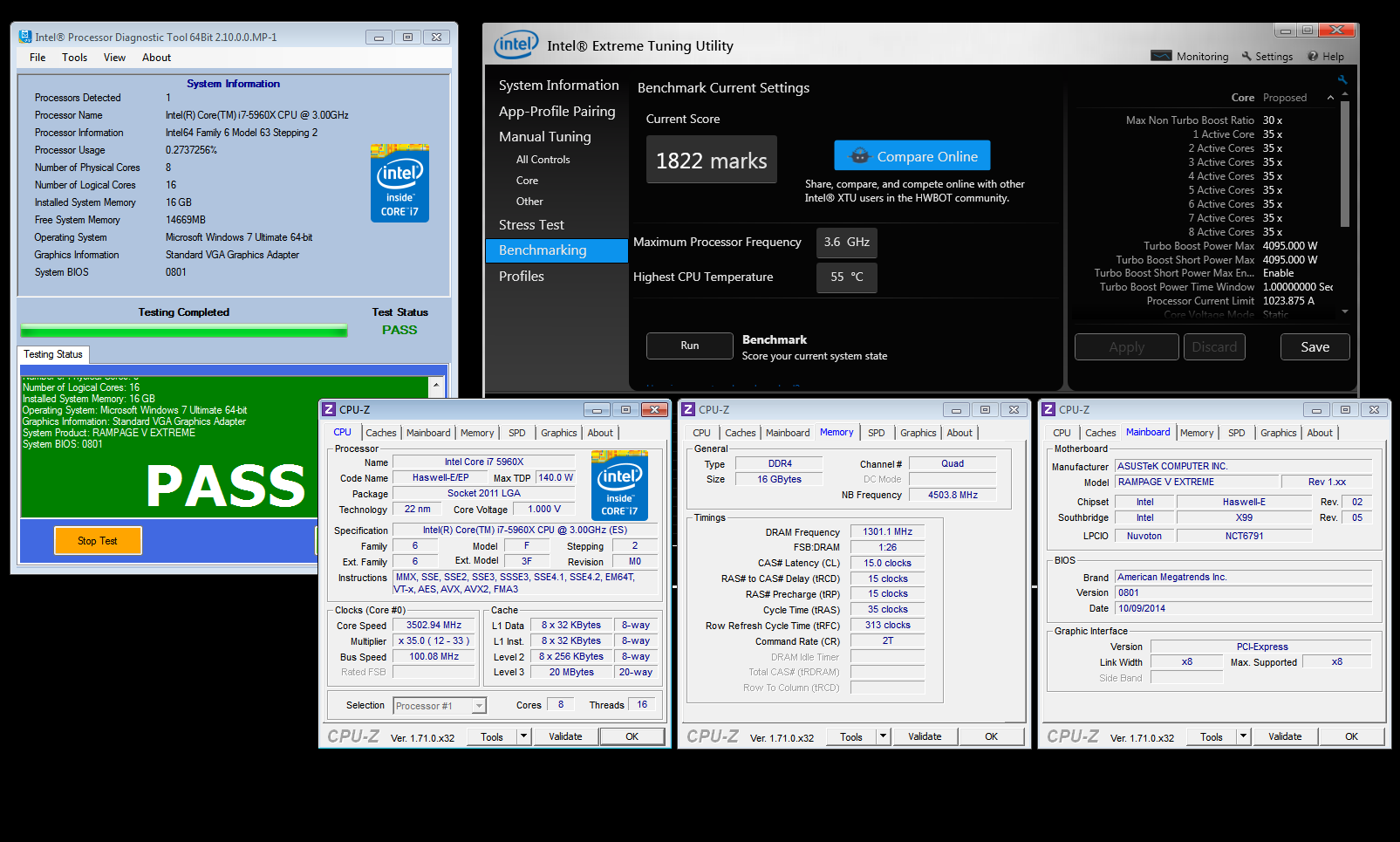Select Manual Tuning in XTU sidebar
Screen dimensions: 1400x842
[x=544, y=137]
